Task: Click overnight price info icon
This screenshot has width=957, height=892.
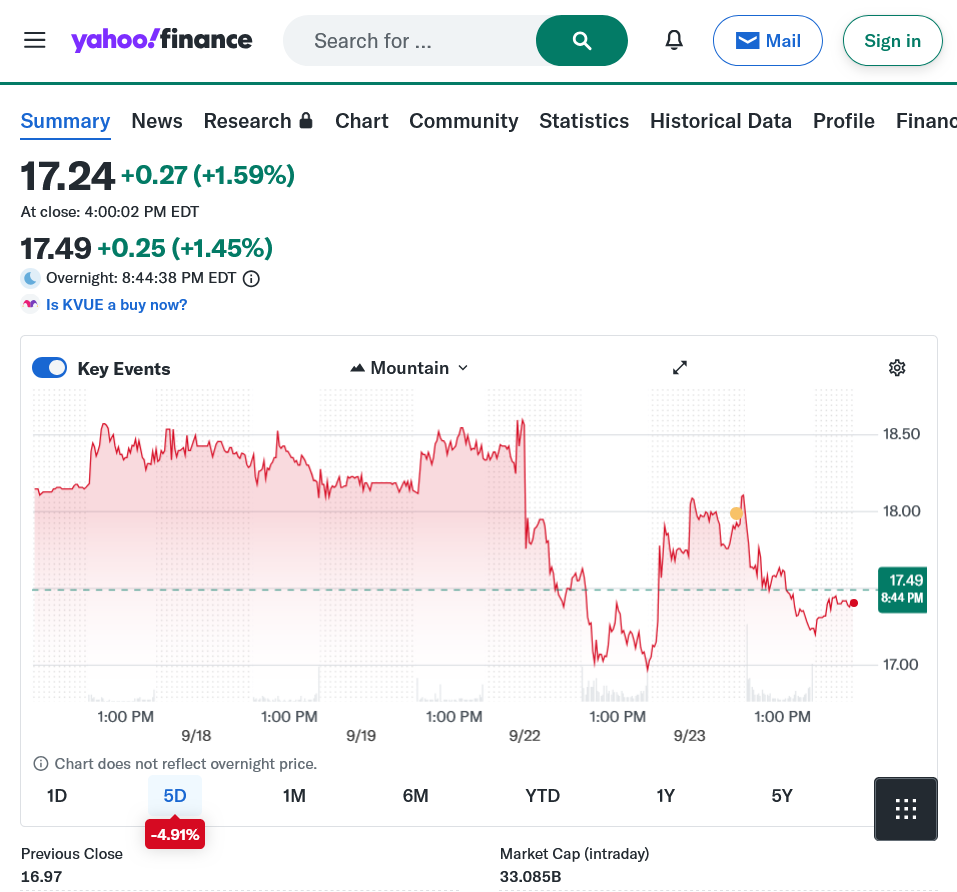Action: 252,279
